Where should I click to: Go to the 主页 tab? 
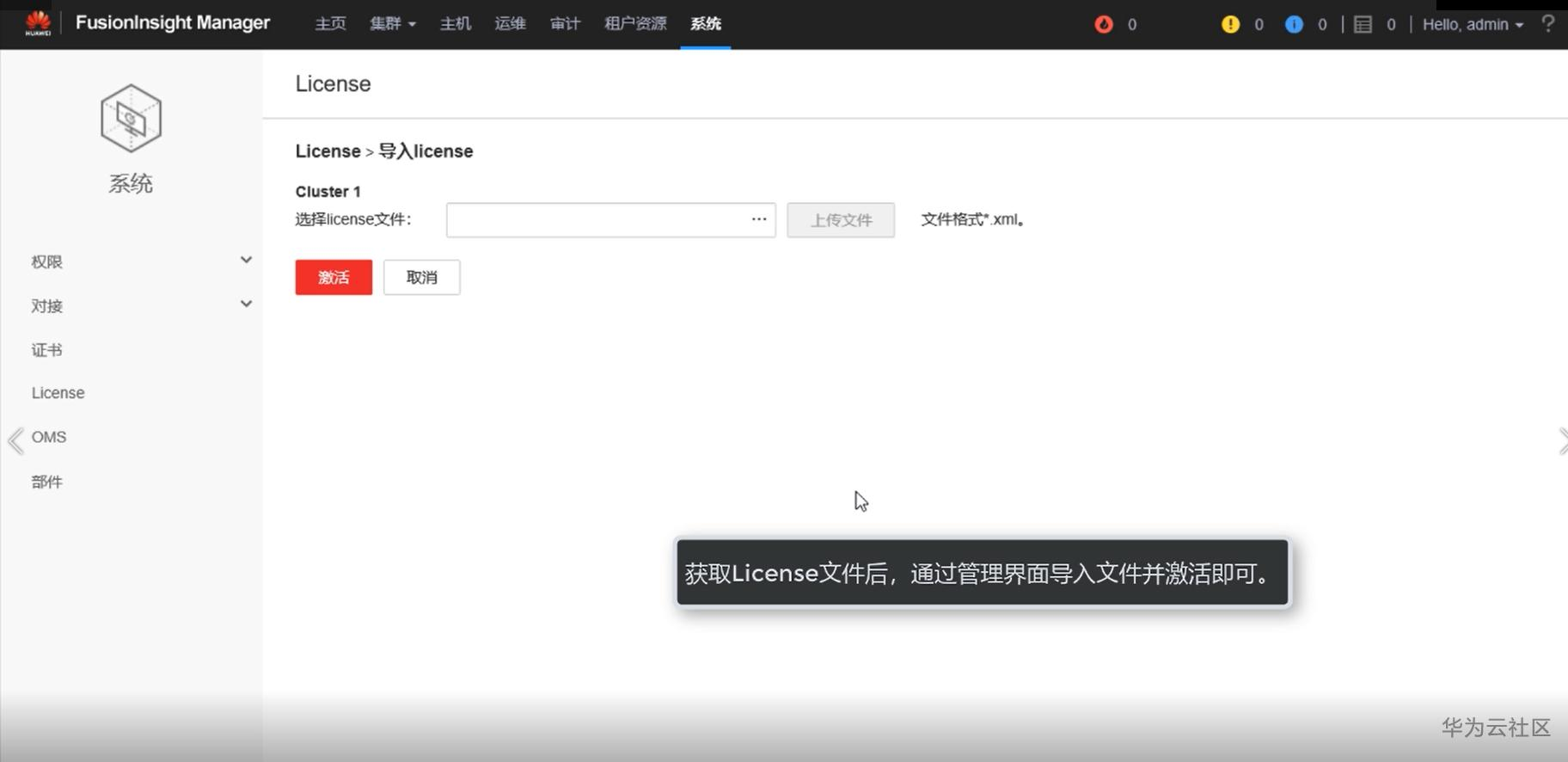(330, 24)
